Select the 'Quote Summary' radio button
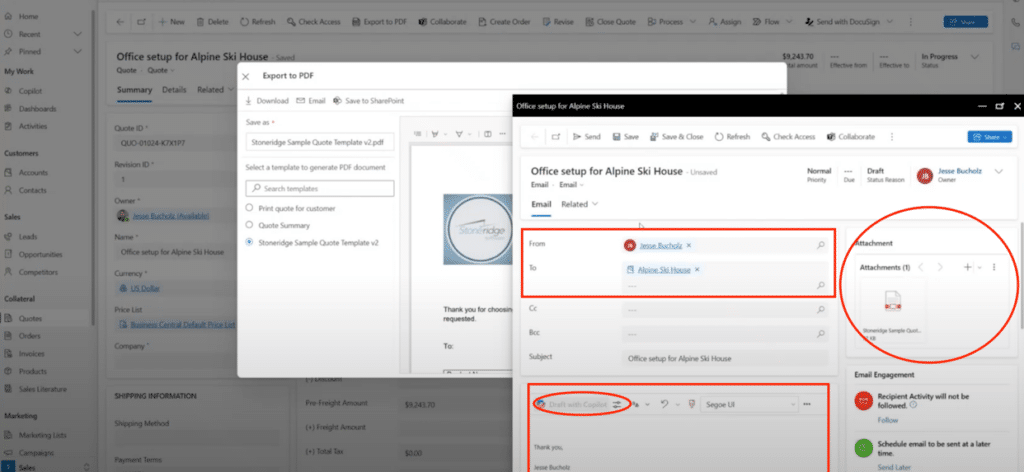Viewport: 1024px width, 472px height. pos(250,225)
